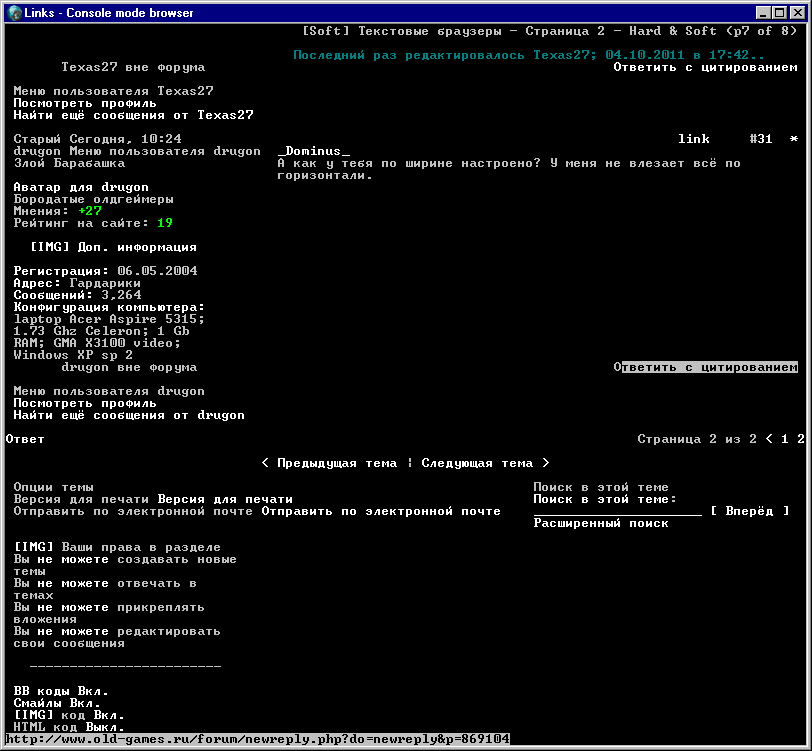Click the Links browser globe icon in title bar
This screenshot has height=751, width=812.
[x=15, y=12]
